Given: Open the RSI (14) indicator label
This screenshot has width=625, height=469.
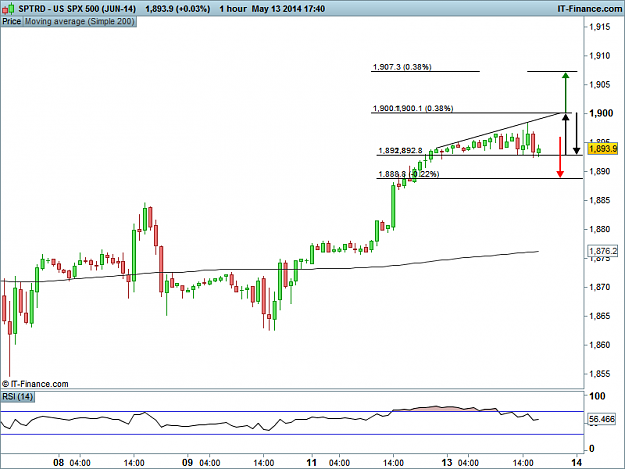Looking at the screenshot, I should pyautogui.click(x=18, y=397).
